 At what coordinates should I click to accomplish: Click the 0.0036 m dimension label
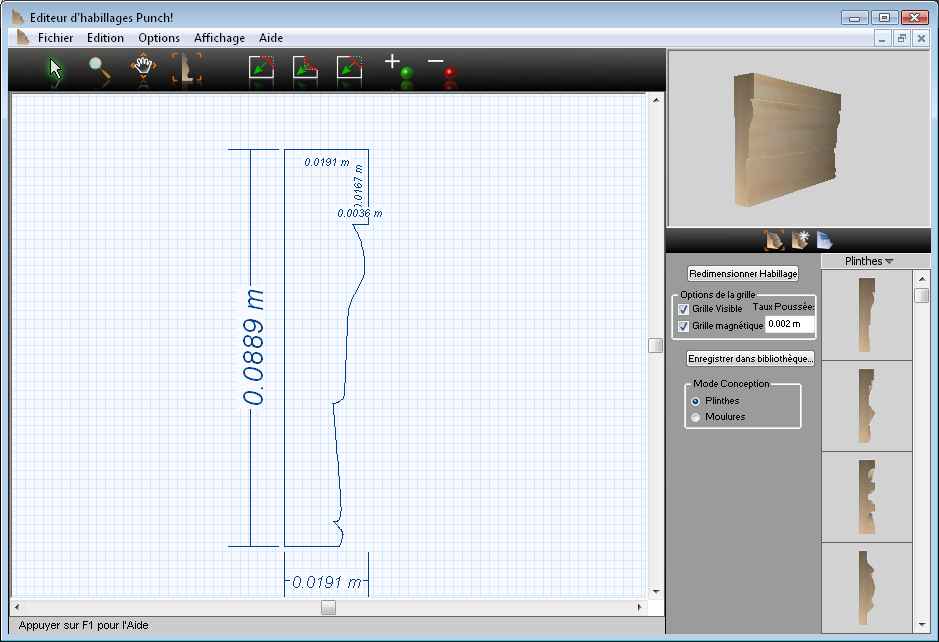tap(359, 213)
